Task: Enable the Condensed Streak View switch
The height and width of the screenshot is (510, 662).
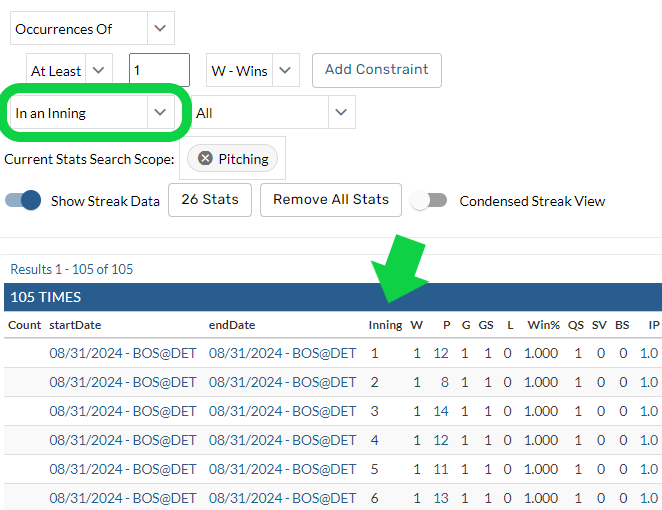Action: 429,200
